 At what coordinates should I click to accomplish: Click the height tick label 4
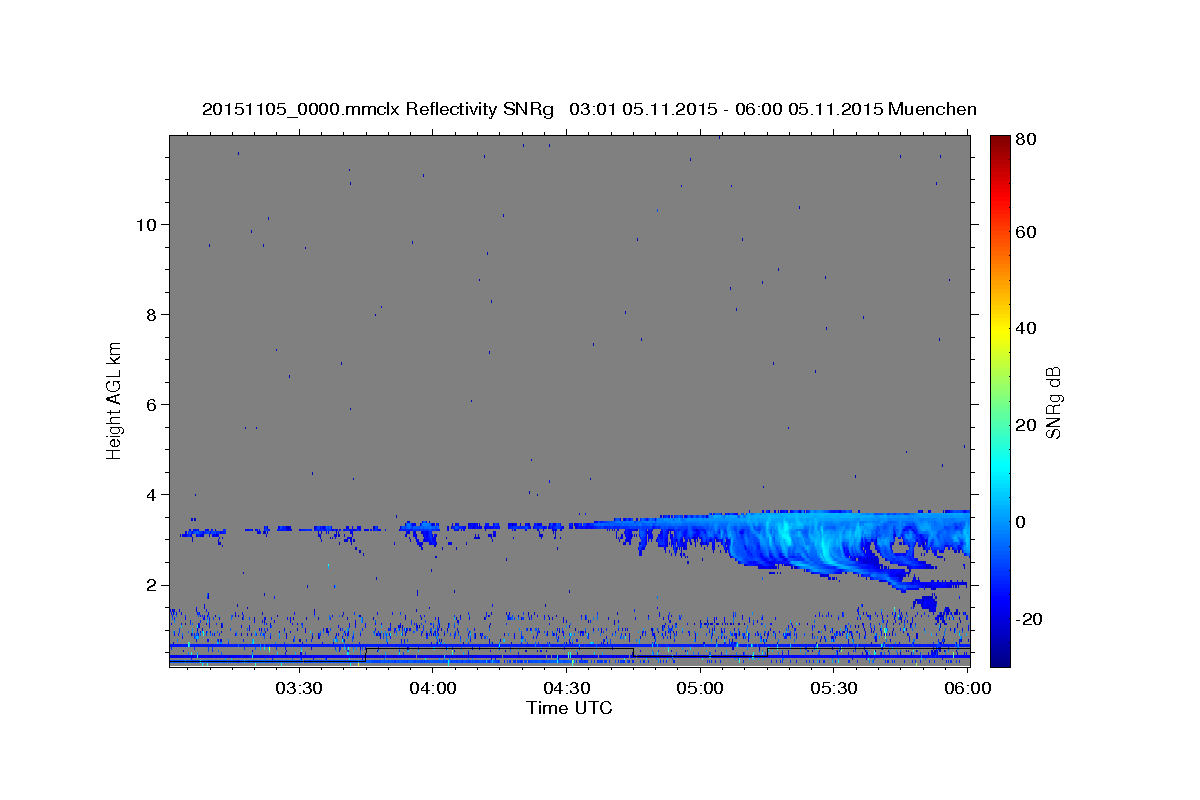pos(150,494)
